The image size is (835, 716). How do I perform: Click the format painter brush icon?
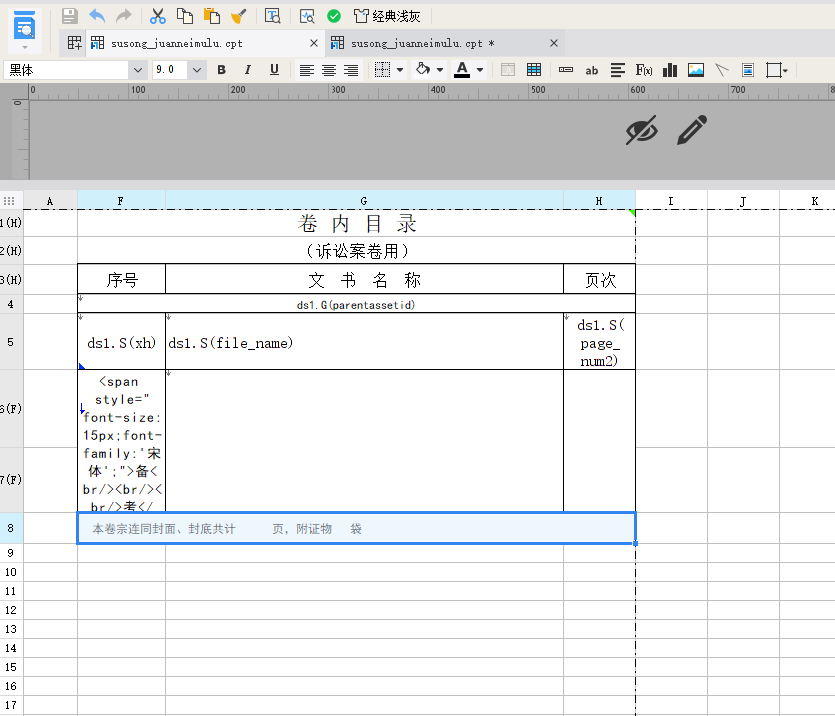(239, 16)
